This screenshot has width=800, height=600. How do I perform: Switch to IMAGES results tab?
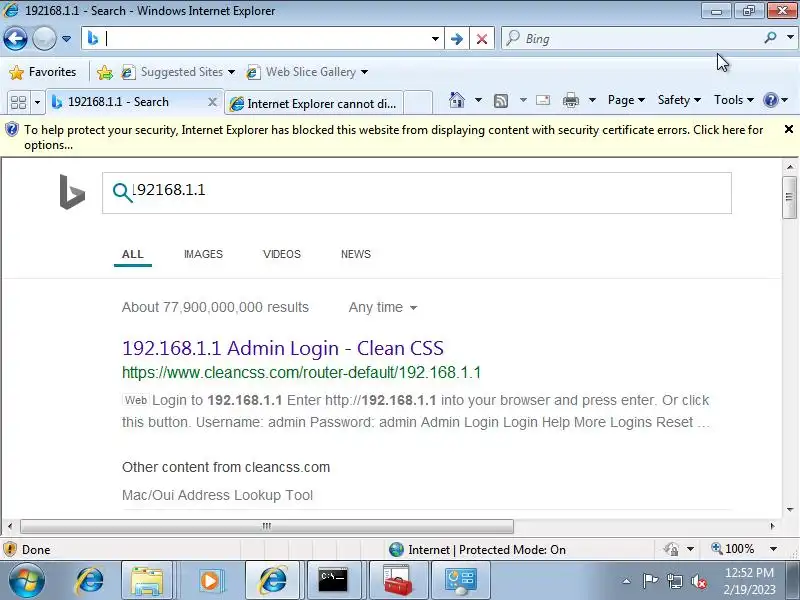pos(203,254)
